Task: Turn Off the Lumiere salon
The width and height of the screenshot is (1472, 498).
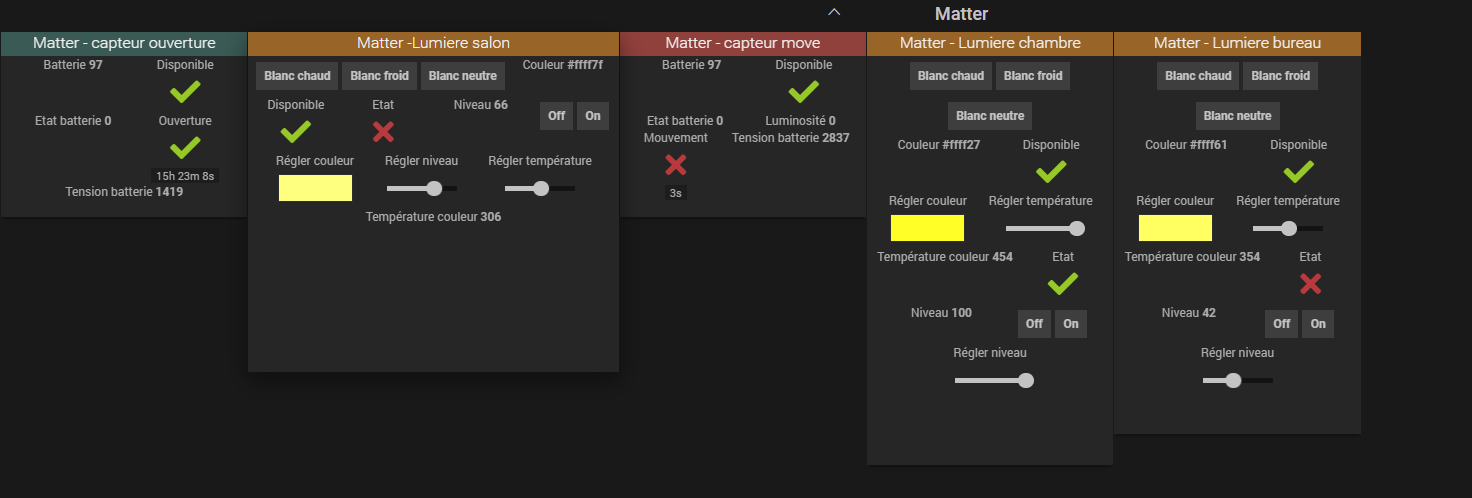Action: (x=557, y=116)
